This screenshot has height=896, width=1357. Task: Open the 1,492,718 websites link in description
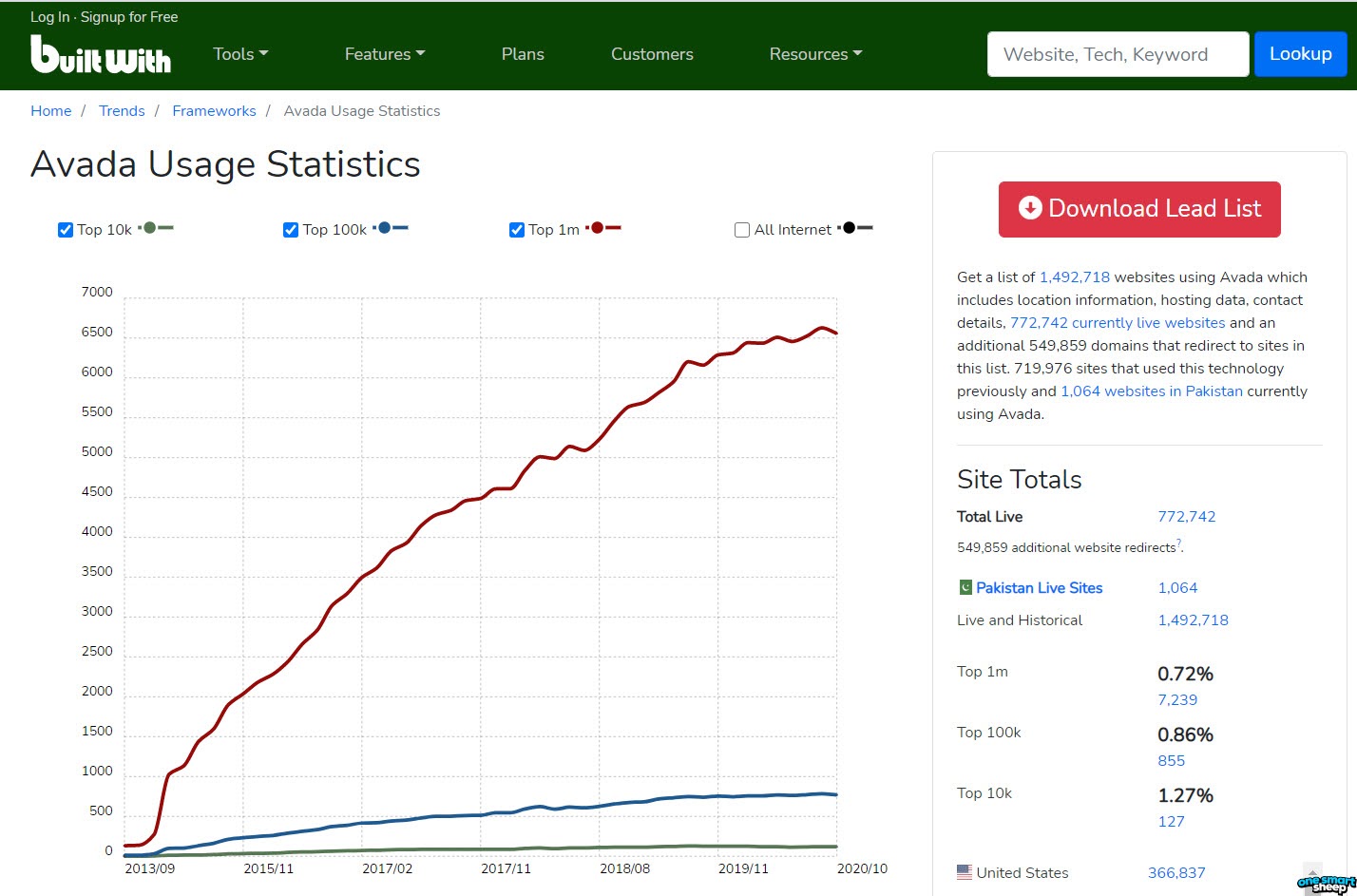coord(1075,277)
